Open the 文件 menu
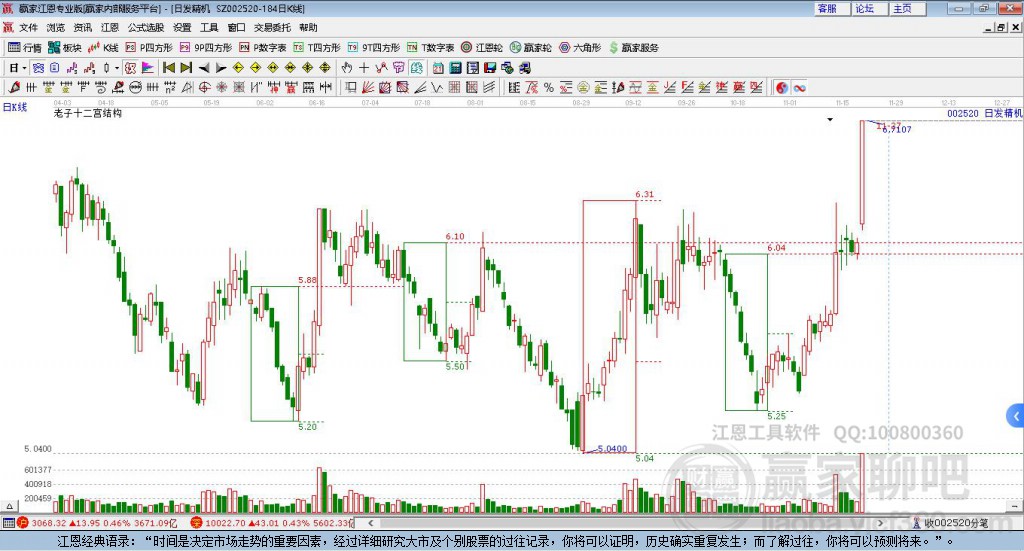 28,27
